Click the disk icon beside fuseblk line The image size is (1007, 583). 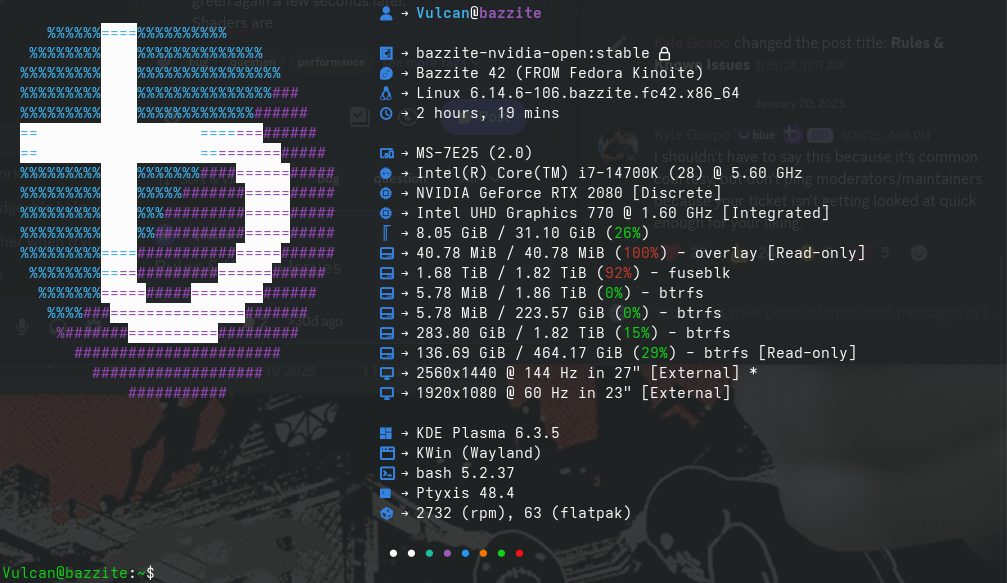pos(387,274)
